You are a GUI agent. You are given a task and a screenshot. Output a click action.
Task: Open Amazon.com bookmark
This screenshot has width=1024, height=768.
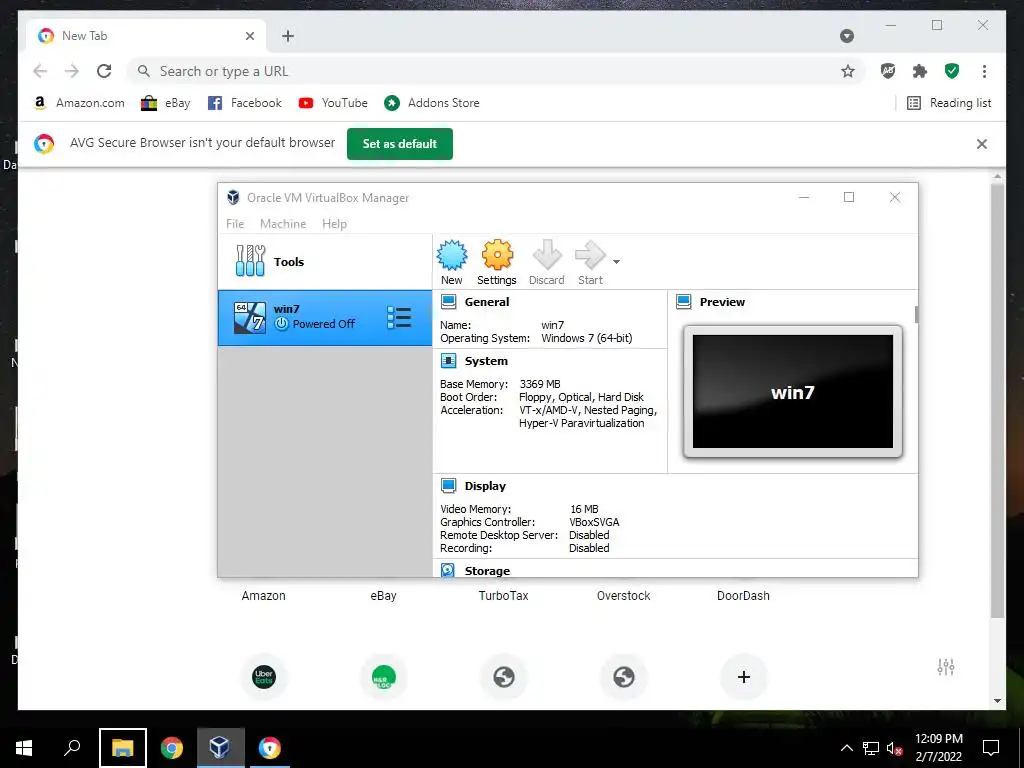point(79,103)
